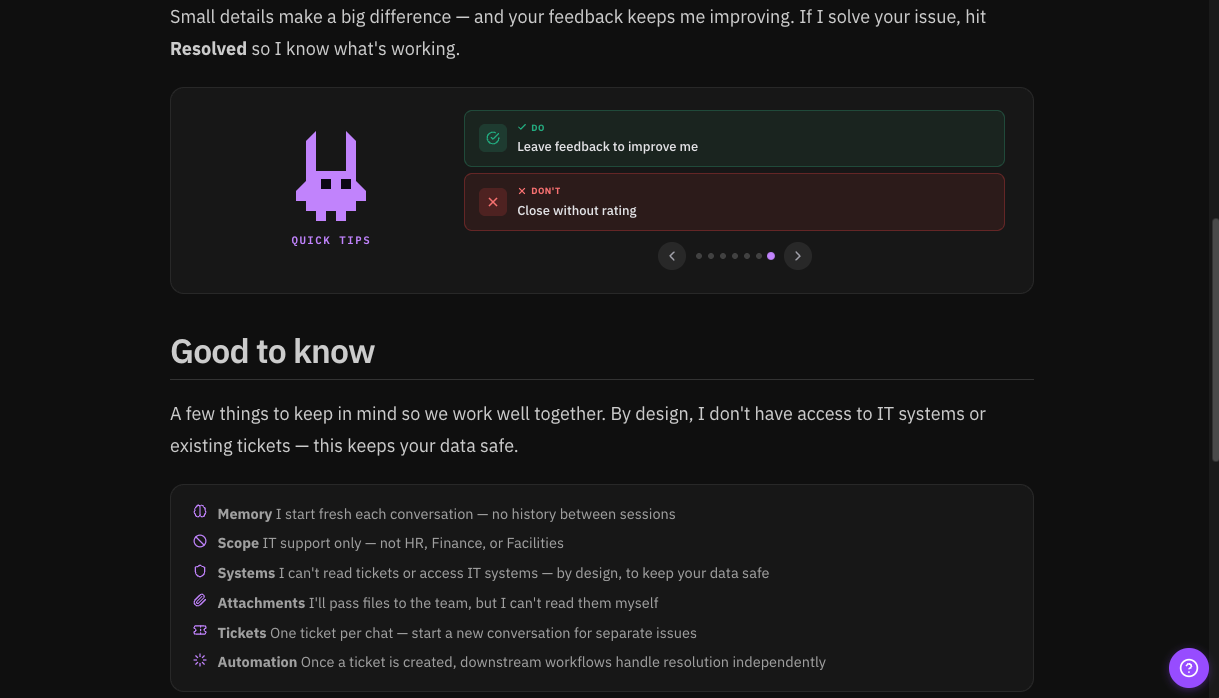Click the Memory brain icon
This screenshot has height=698, width=1219.
pyautogui.click(x=200, y=512)
